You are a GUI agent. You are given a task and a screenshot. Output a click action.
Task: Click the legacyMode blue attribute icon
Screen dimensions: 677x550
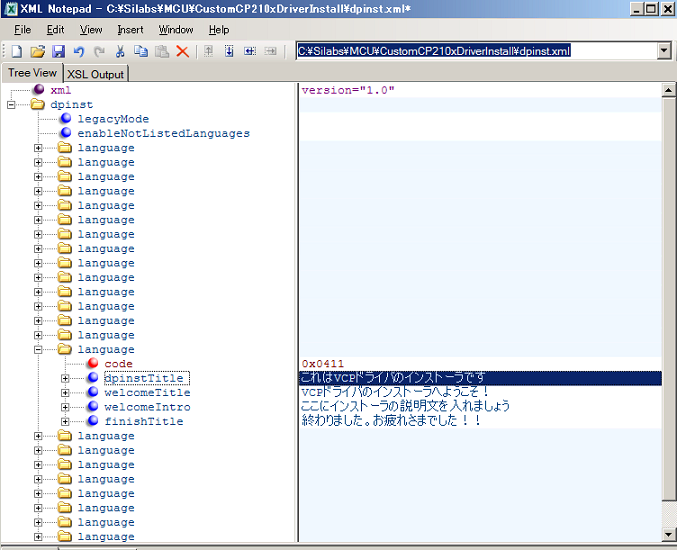click(x=66, y=118)
